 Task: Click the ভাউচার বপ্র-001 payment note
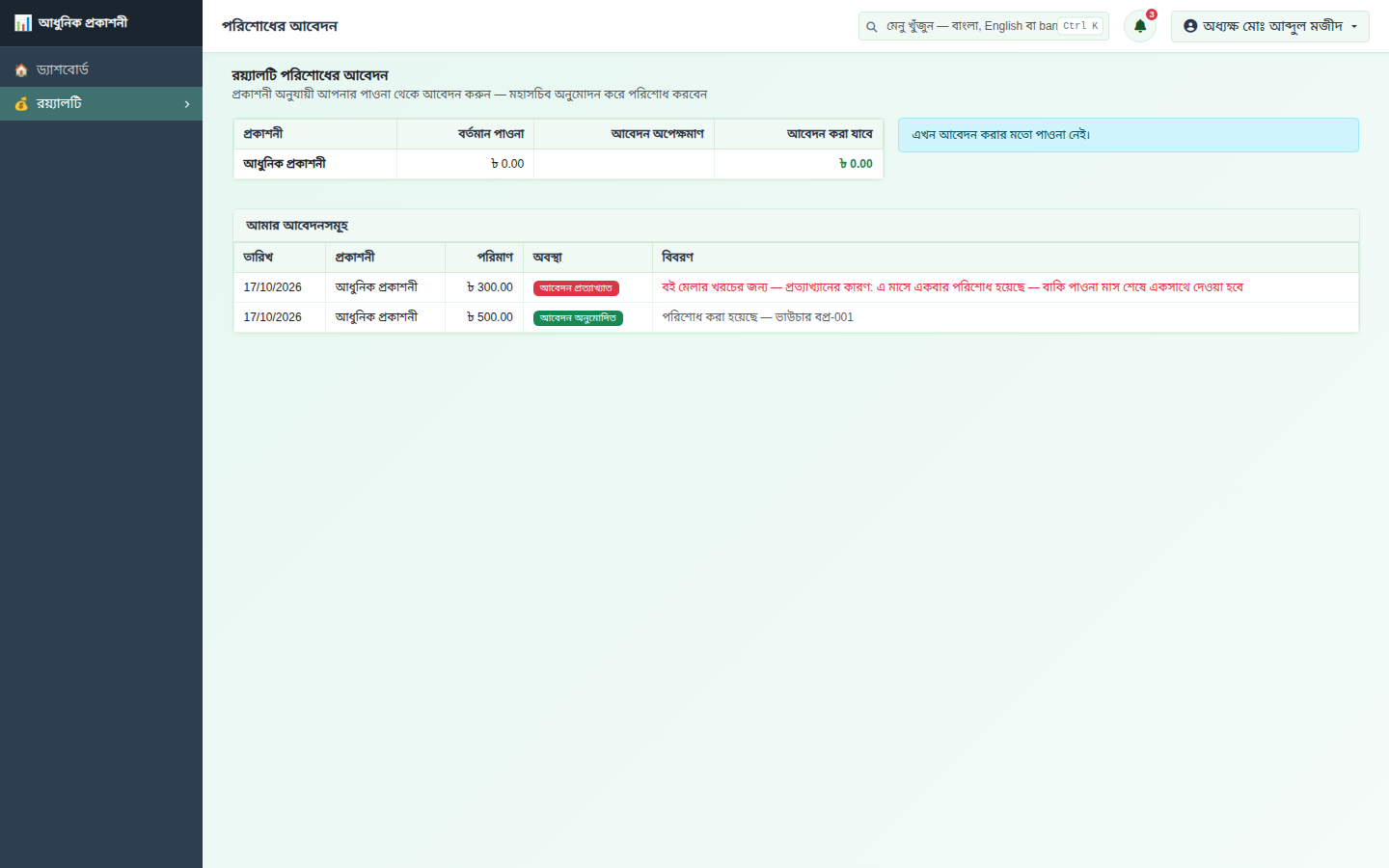click(758, 317)
